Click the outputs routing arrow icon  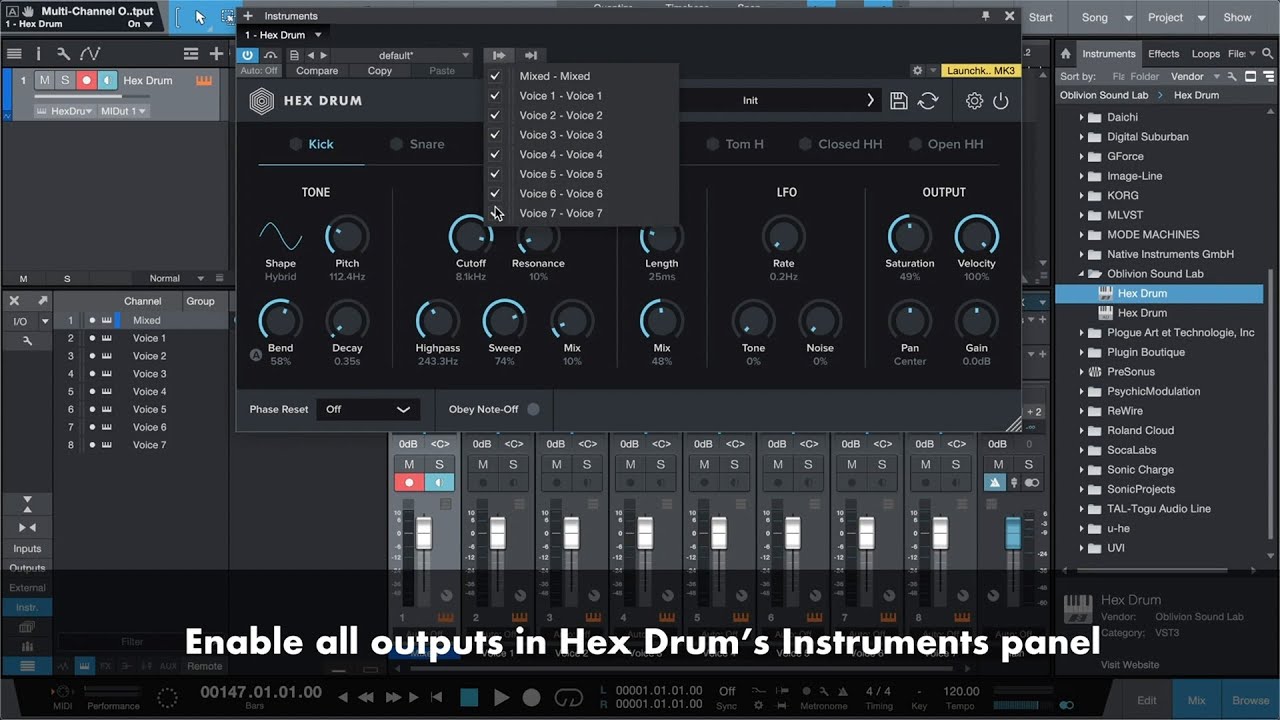[x=499, y=55]
